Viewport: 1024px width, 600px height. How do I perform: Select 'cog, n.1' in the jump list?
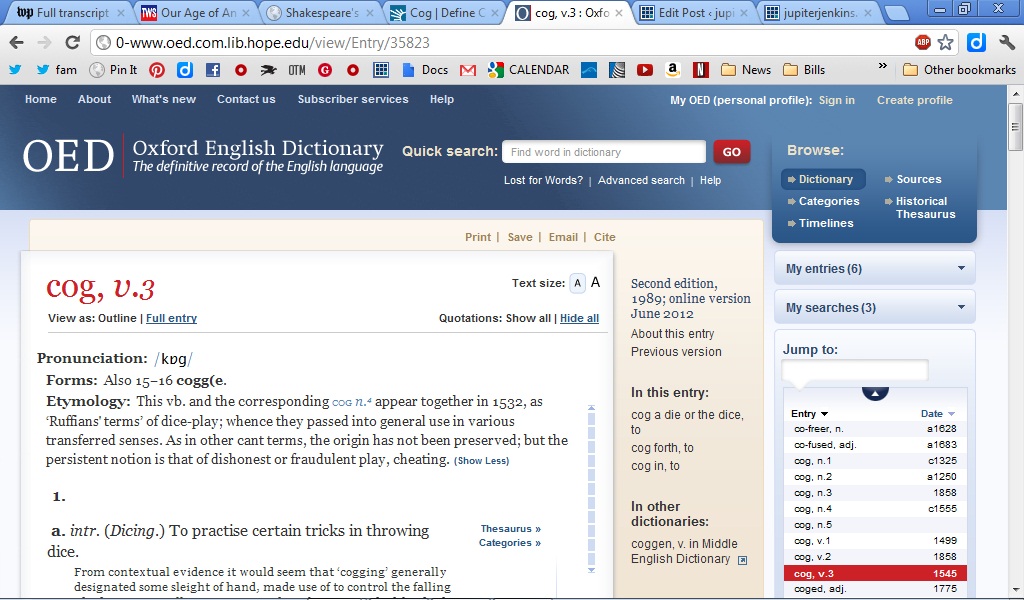pyautogui.click(x=875, y=461)
